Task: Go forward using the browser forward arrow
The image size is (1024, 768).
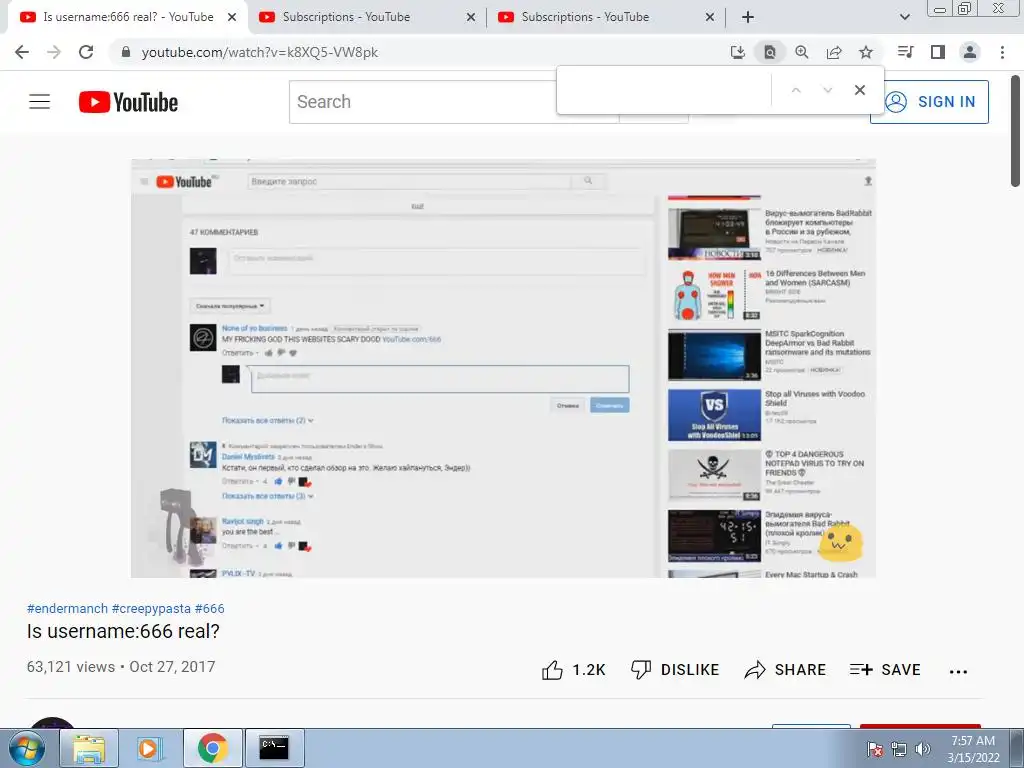Action: [54, 52]
